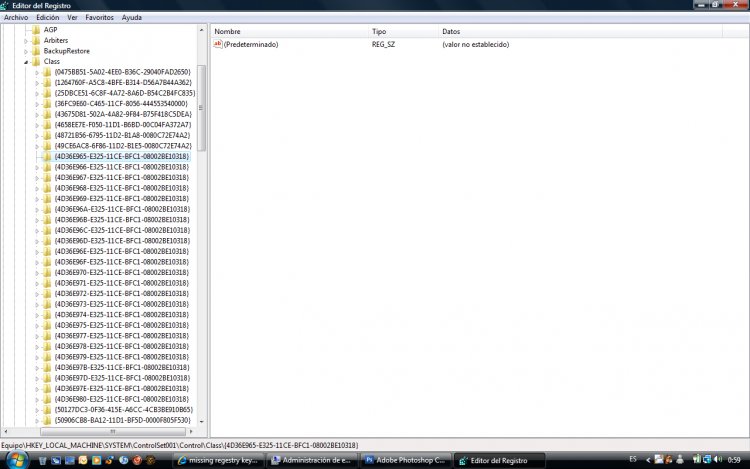Click the Registry Editor title bar icon

7,5
